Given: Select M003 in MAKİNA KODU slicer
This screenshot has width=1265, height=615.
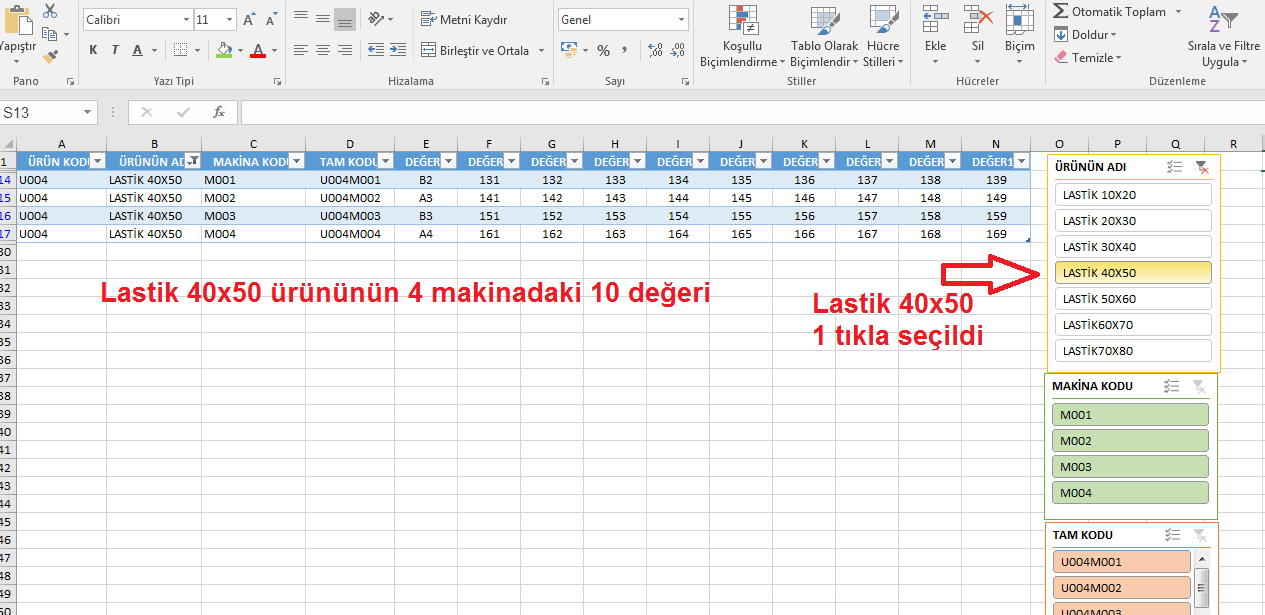Looking at the screenshot, I should (1130, 467).
